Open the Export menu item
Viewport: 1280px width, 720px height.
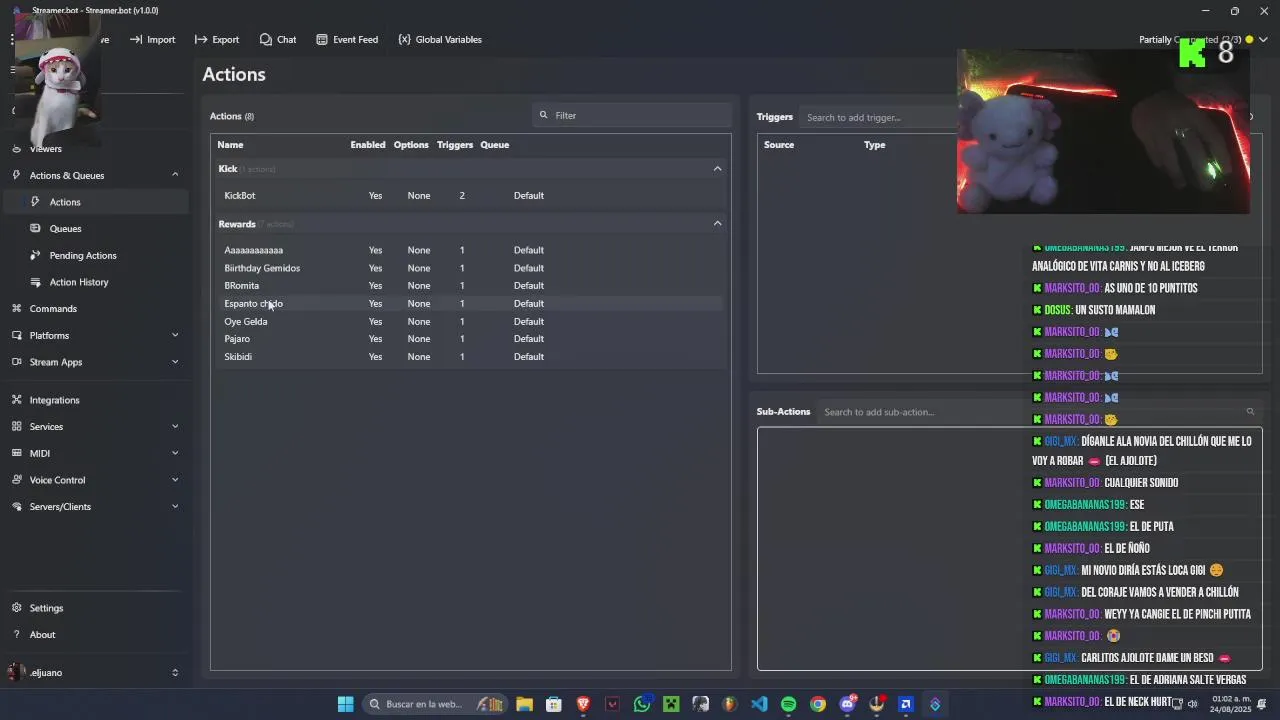[217, 40]
